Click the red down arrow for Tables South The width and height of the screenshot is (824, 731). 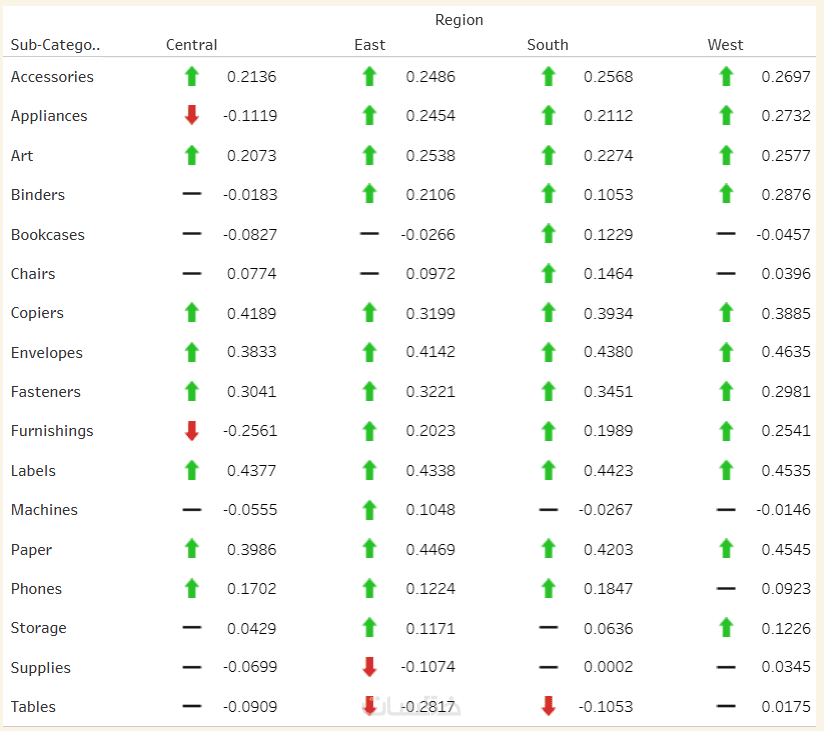(548, 707)
